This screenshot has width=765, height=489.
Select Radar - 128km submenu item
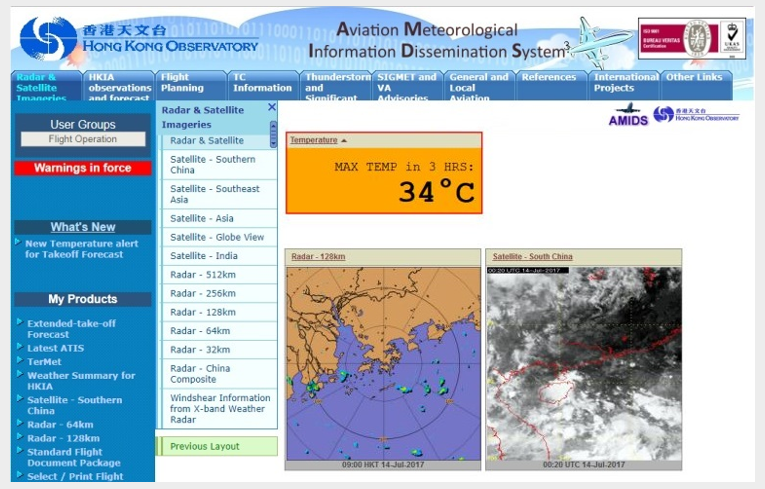click(x=219, y=312)
